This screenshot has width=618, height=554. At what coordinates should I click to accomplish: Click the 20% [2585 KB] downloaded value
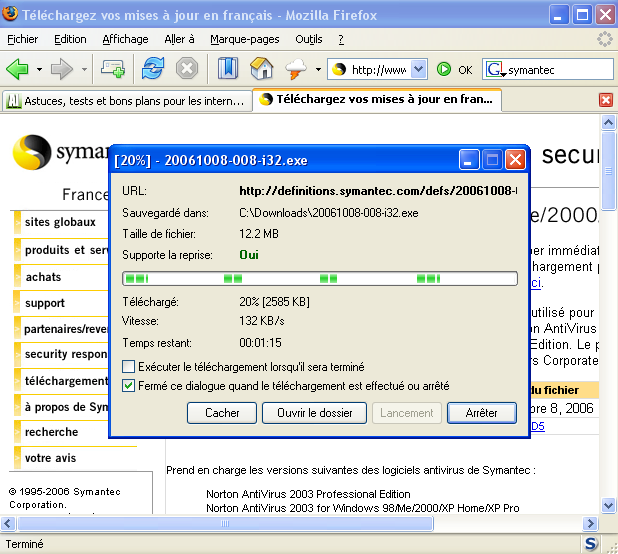tap(274, 302)
